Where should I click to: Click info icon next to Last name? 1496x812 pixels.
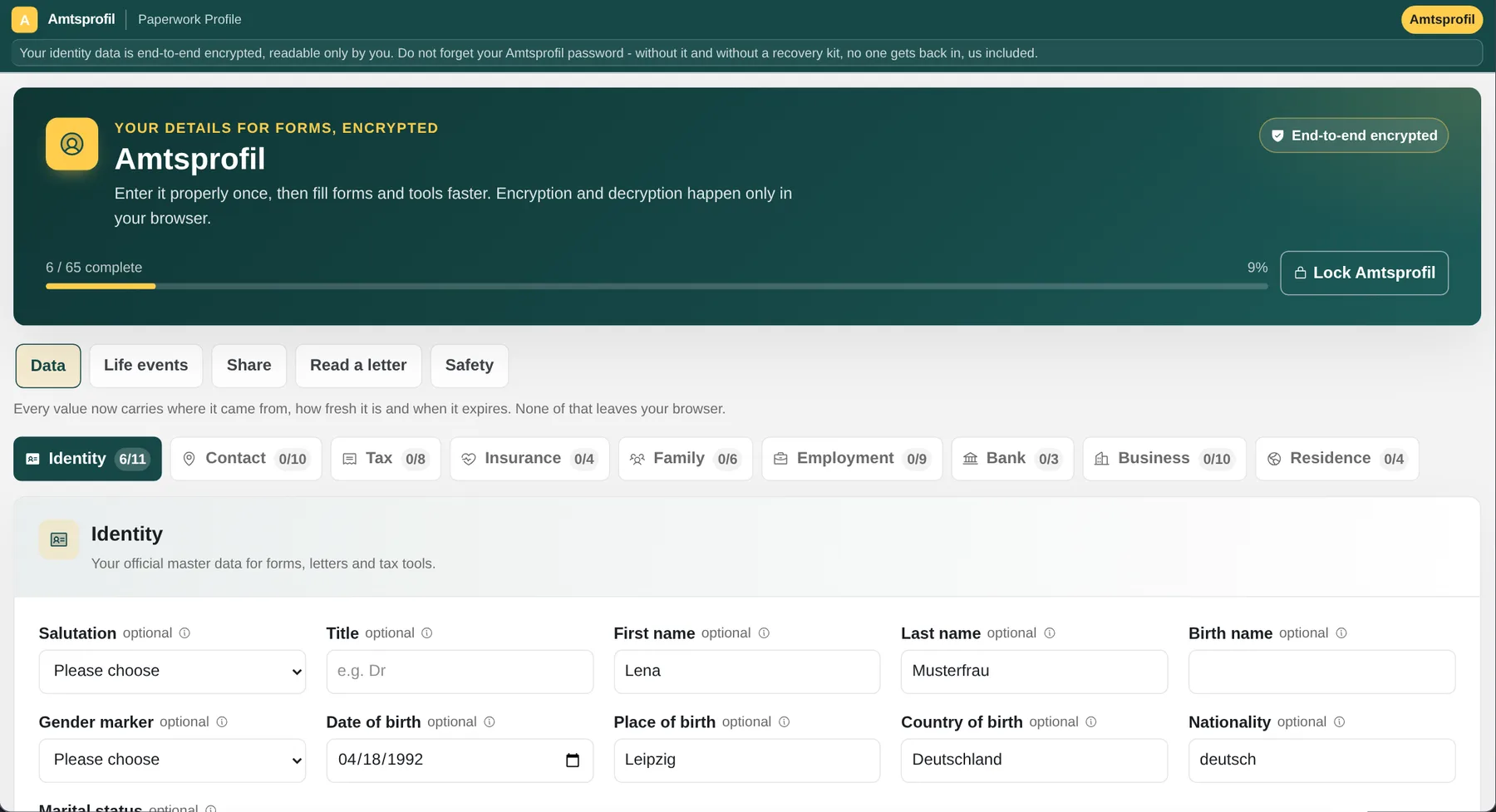1050,633
